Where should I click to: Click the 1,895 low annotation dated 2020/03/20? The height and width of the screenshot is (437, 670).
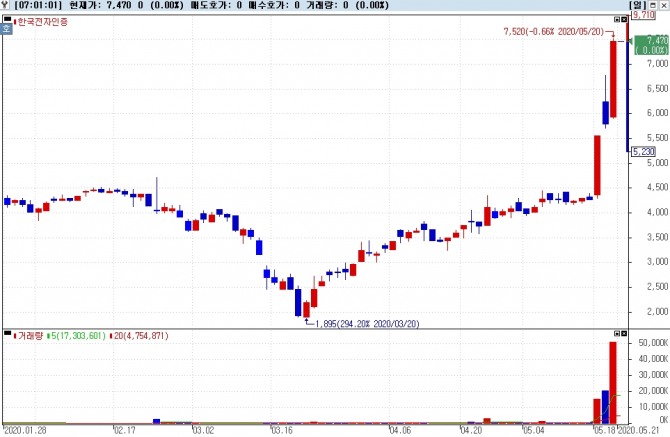coord(367,324)
